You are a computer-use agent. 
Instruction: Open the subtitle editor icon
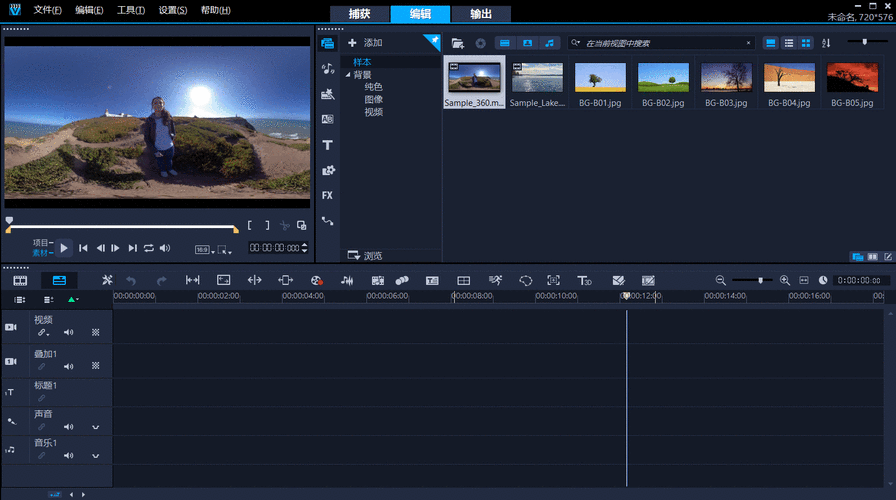[x=432, y=281]
